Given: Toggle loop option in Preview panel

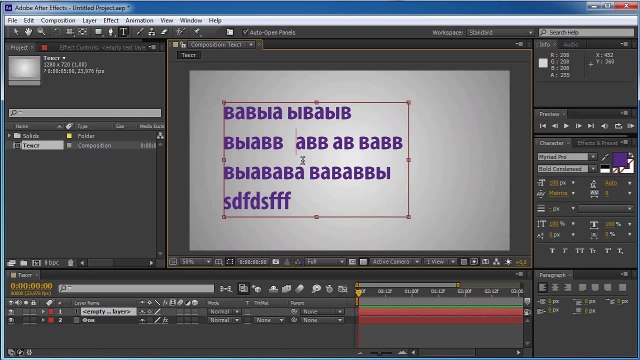Looking at the screenshot, I should (x=618, y=126).
